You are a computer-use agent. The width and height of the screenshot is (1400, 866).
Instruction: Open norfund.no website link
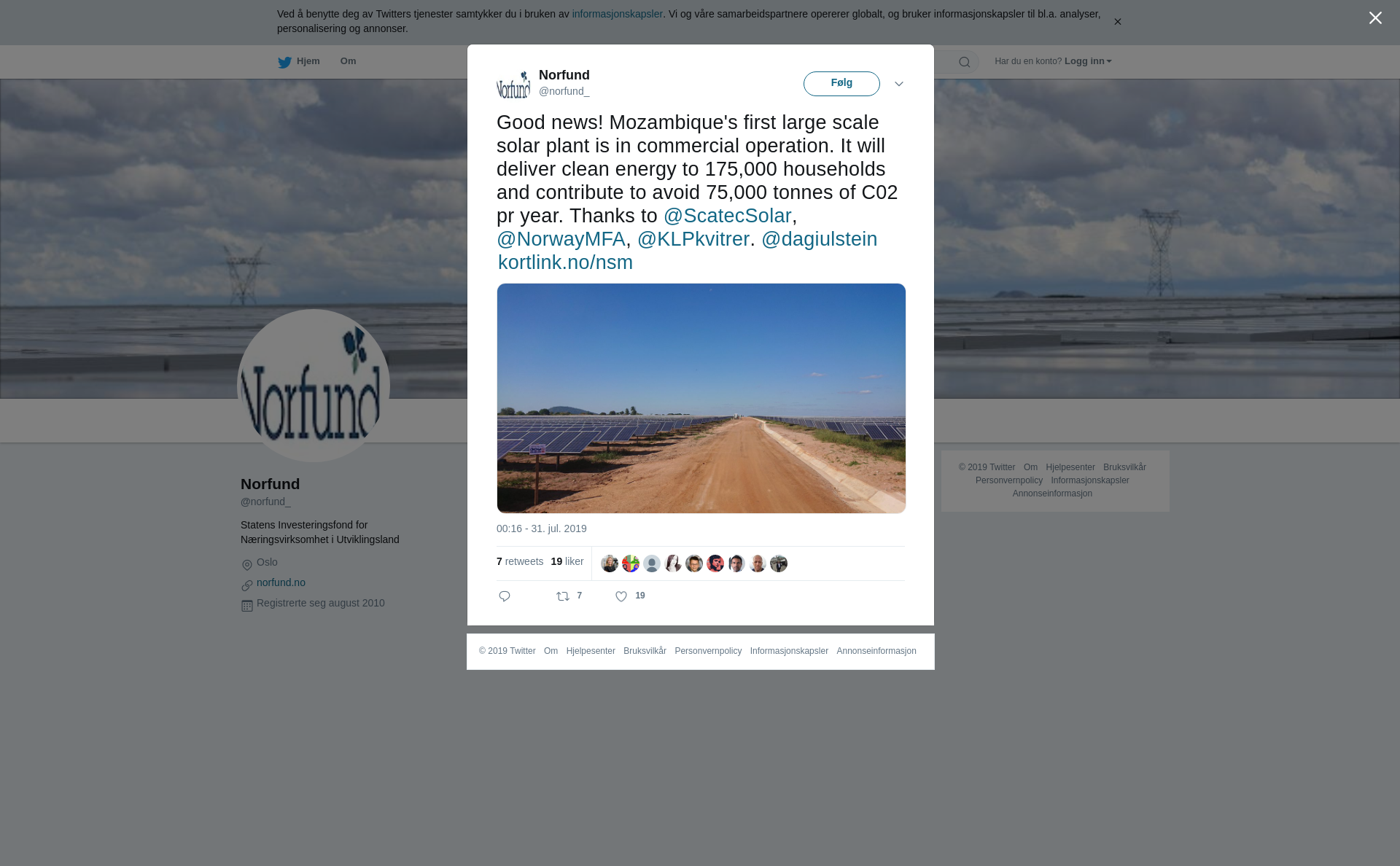(281, 582)
